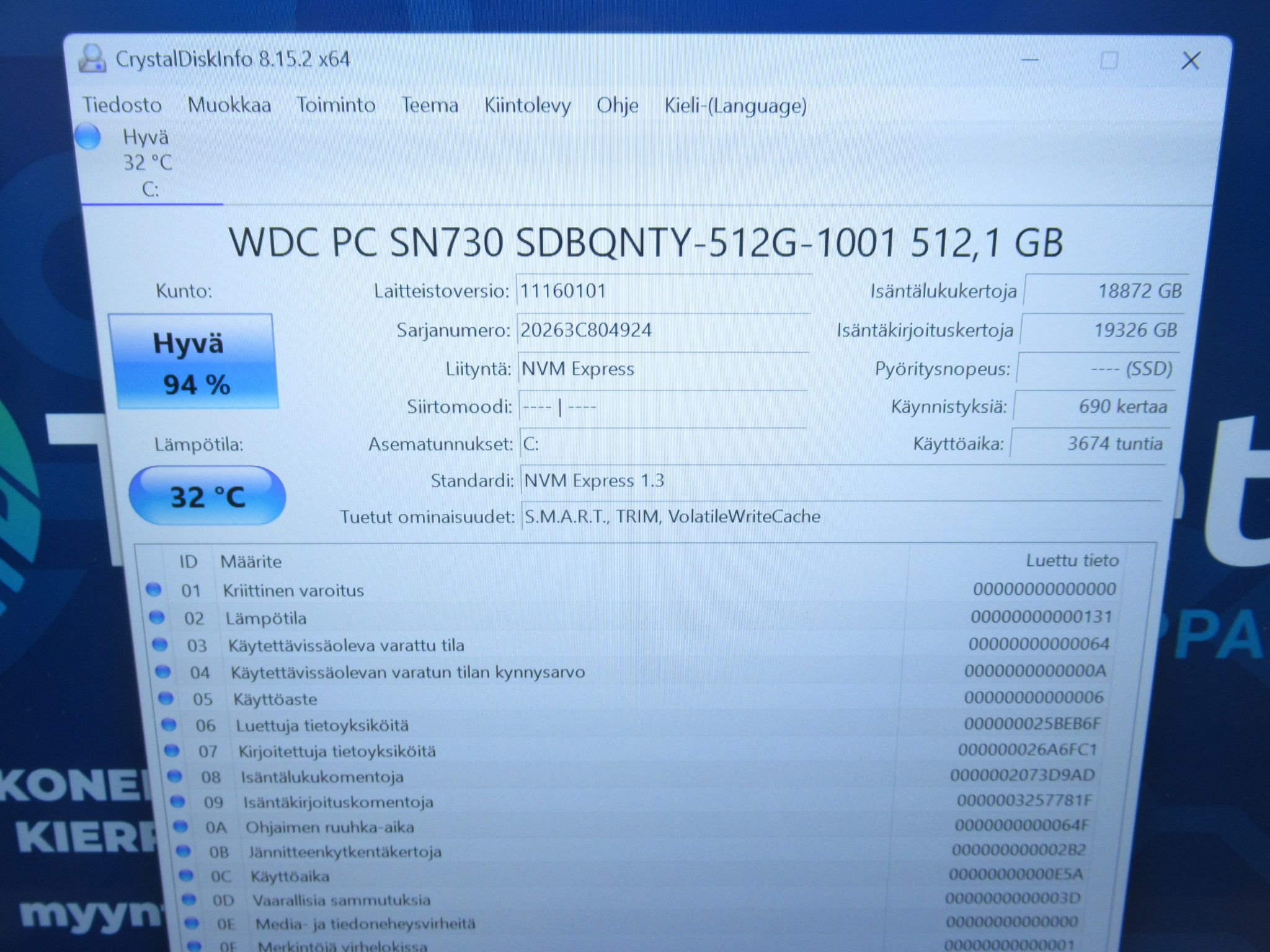Click the WDC PC SN730 drive model title
This screenshot has width=1270, height=952.
[x=646, y=242]
